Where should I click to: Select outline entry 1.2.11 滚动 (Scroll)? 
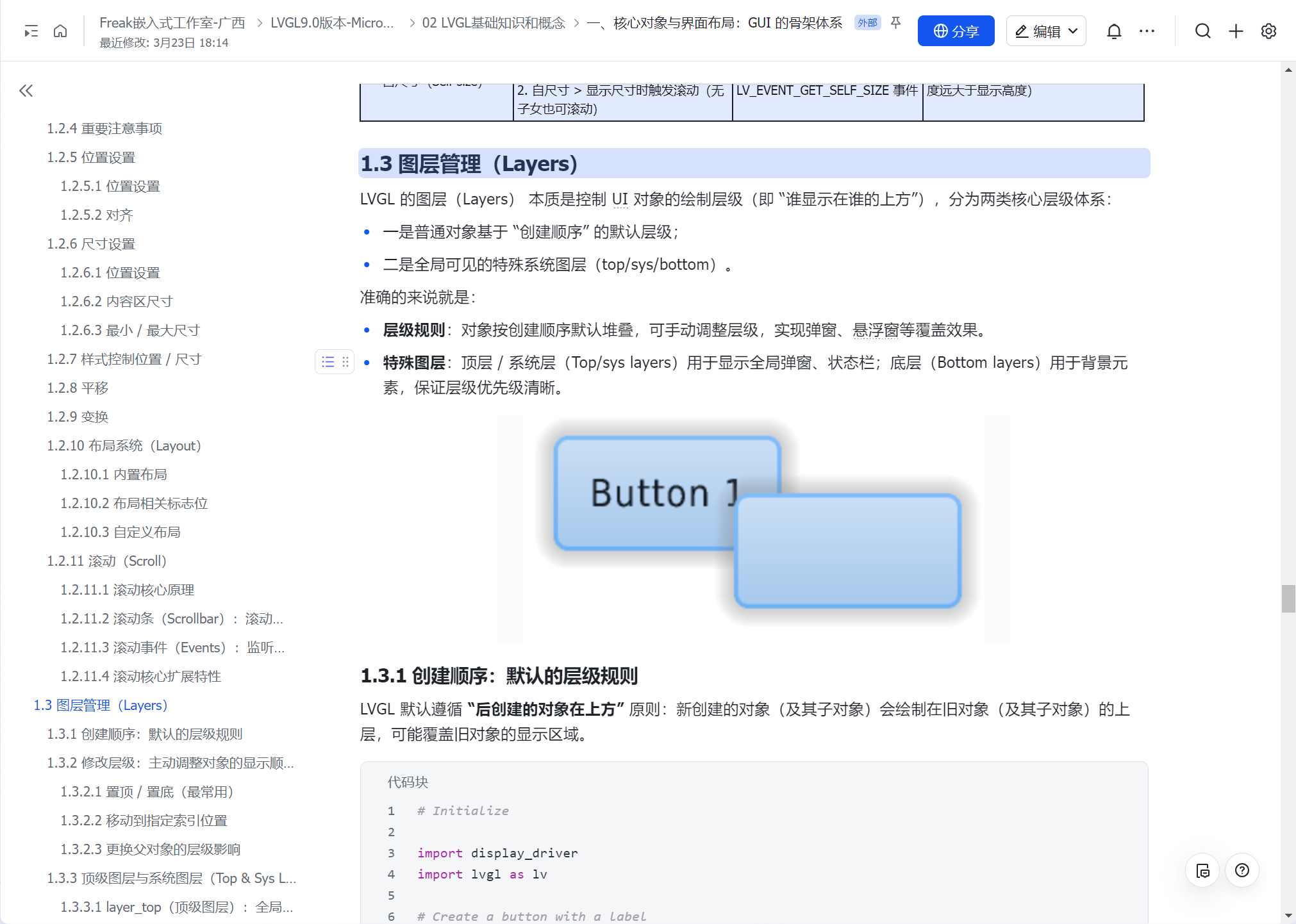click(x=106, y=561)
